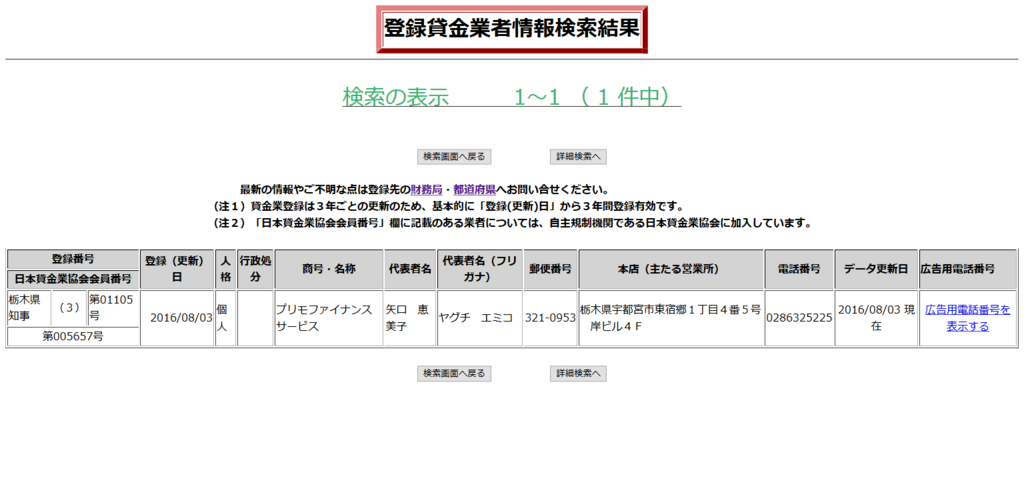Image resolution: width=1024 pixels, height=485 pixels.
Task: Select the 広告用電話番号 column header
Action: pyautogui.click(x=968, y=269)
